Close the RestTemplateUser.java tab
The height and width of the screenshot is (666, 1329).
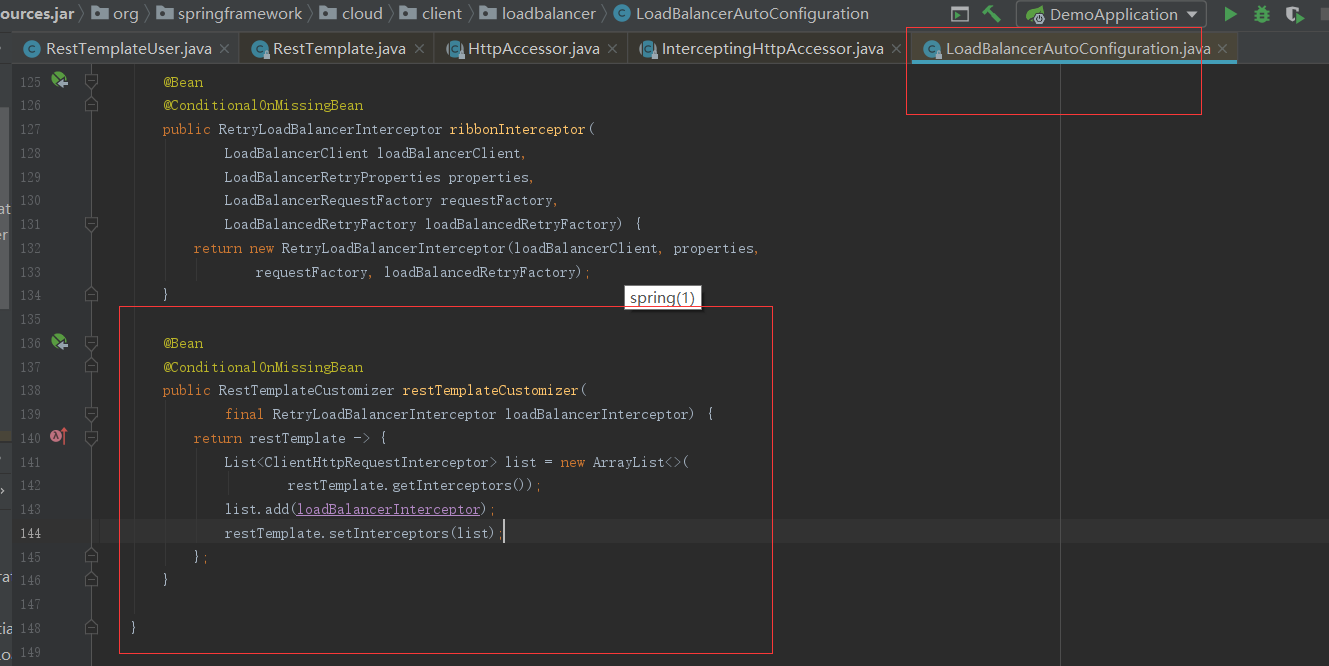pyautogui.click(x=224, y=49)
